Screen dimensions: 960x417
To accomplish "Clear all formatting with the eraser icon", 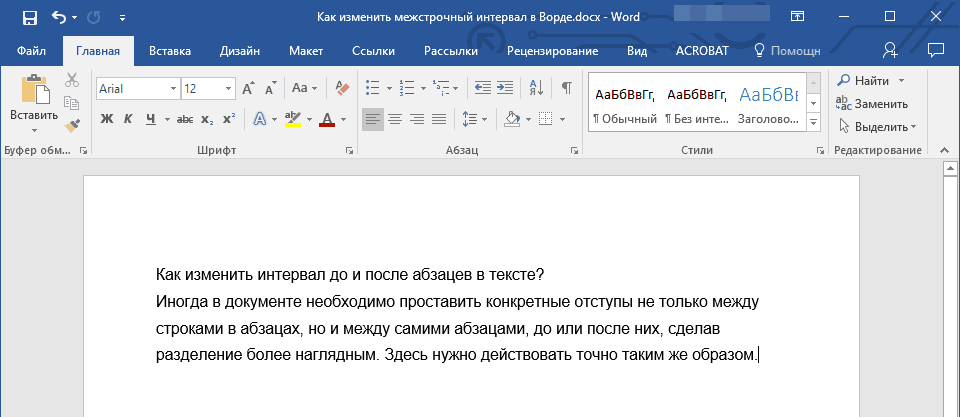I will (344, 88).
